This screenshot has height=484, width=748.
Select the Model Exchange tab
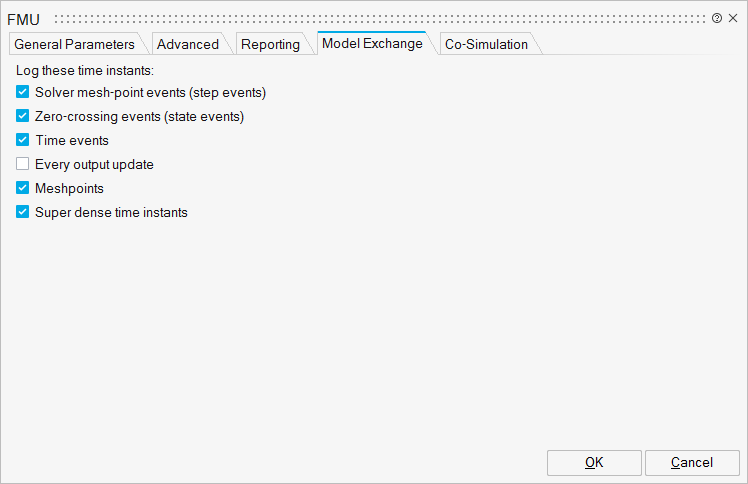pyautogui.click(x=372, y=44)
